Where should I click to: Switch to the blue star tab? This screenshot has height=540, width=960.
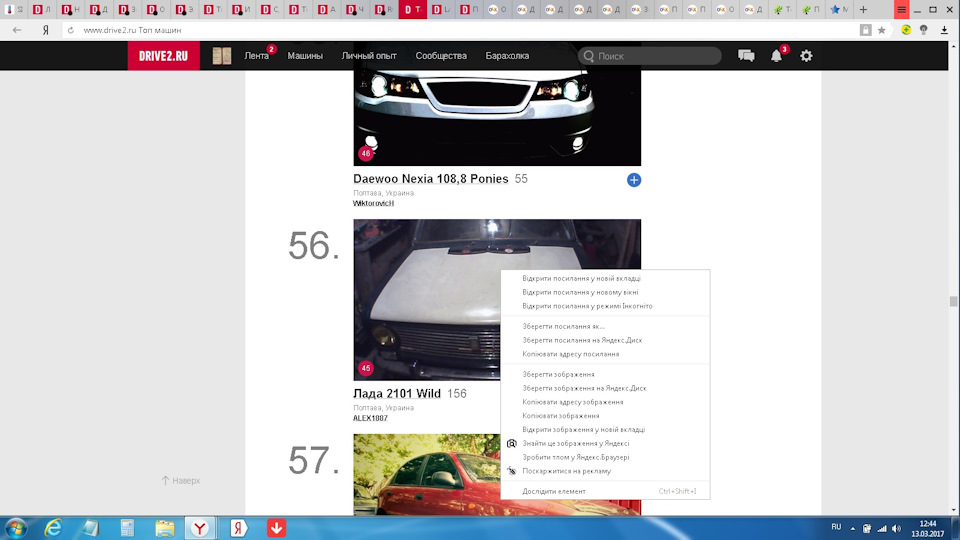point(839,9)
